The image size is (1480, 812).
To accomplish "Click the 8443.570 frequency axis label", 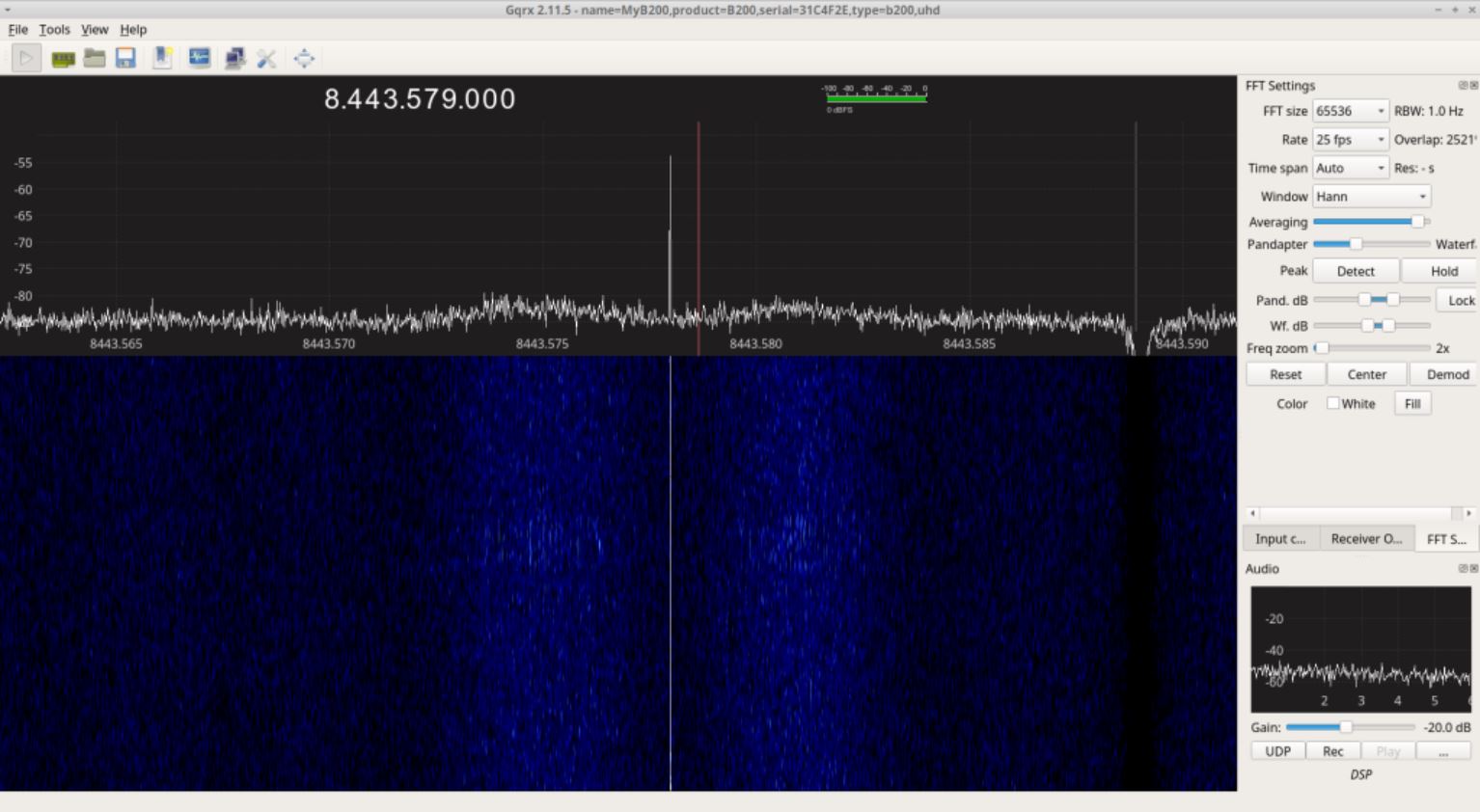I will point(329,344).
